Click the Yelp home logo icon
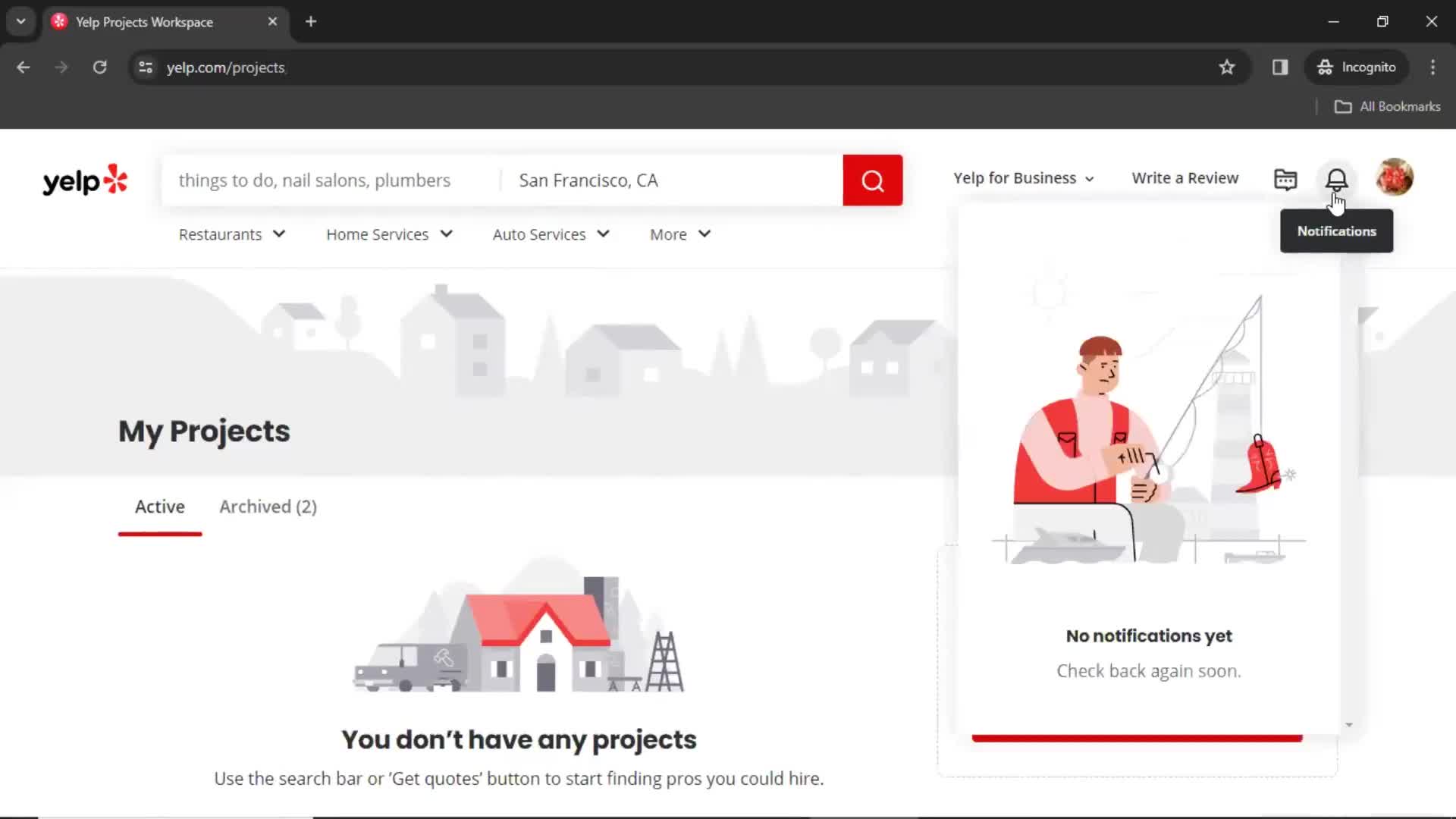 [x=85, y=179]
